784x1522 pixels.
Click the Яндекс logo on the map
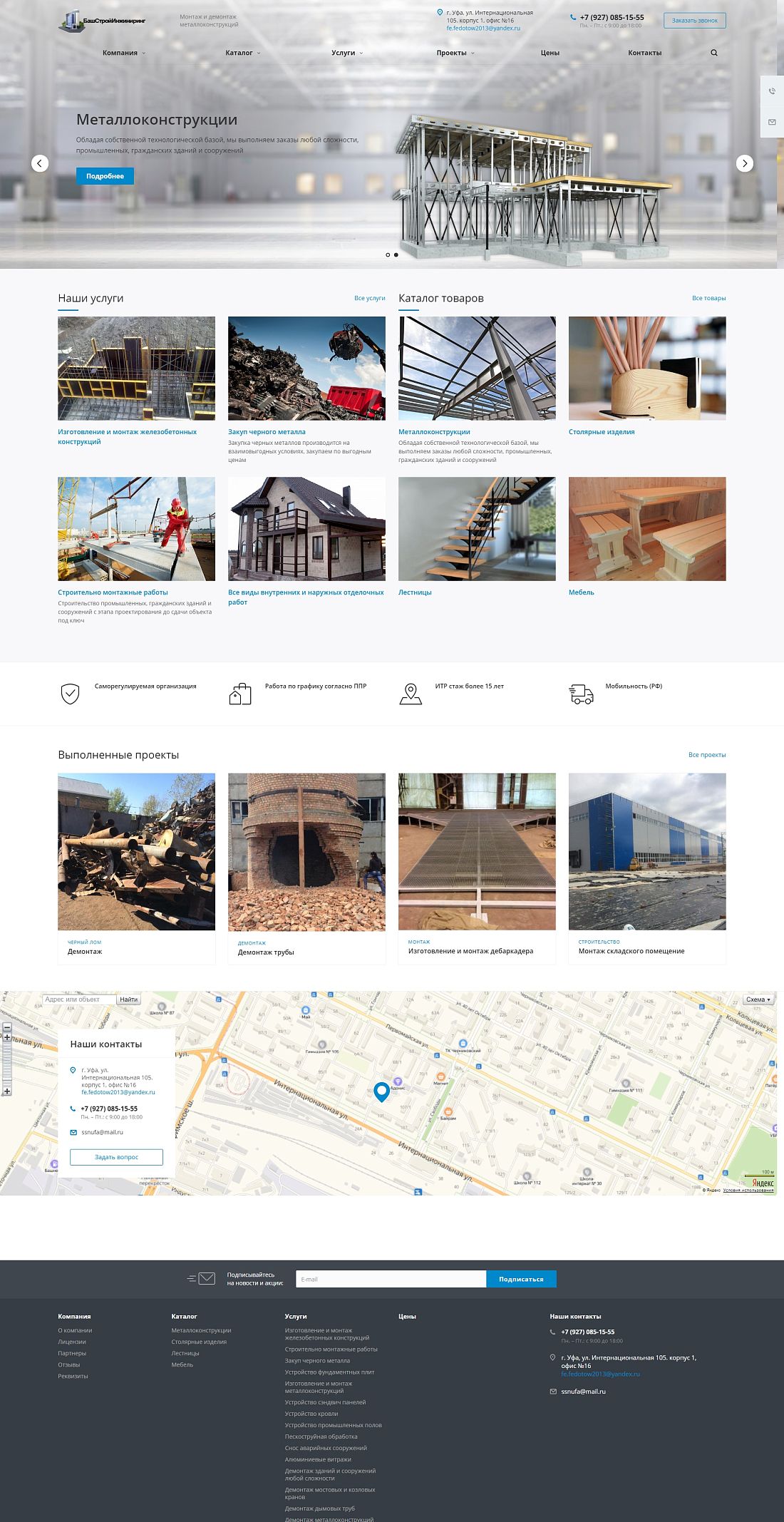(763, 1183)
